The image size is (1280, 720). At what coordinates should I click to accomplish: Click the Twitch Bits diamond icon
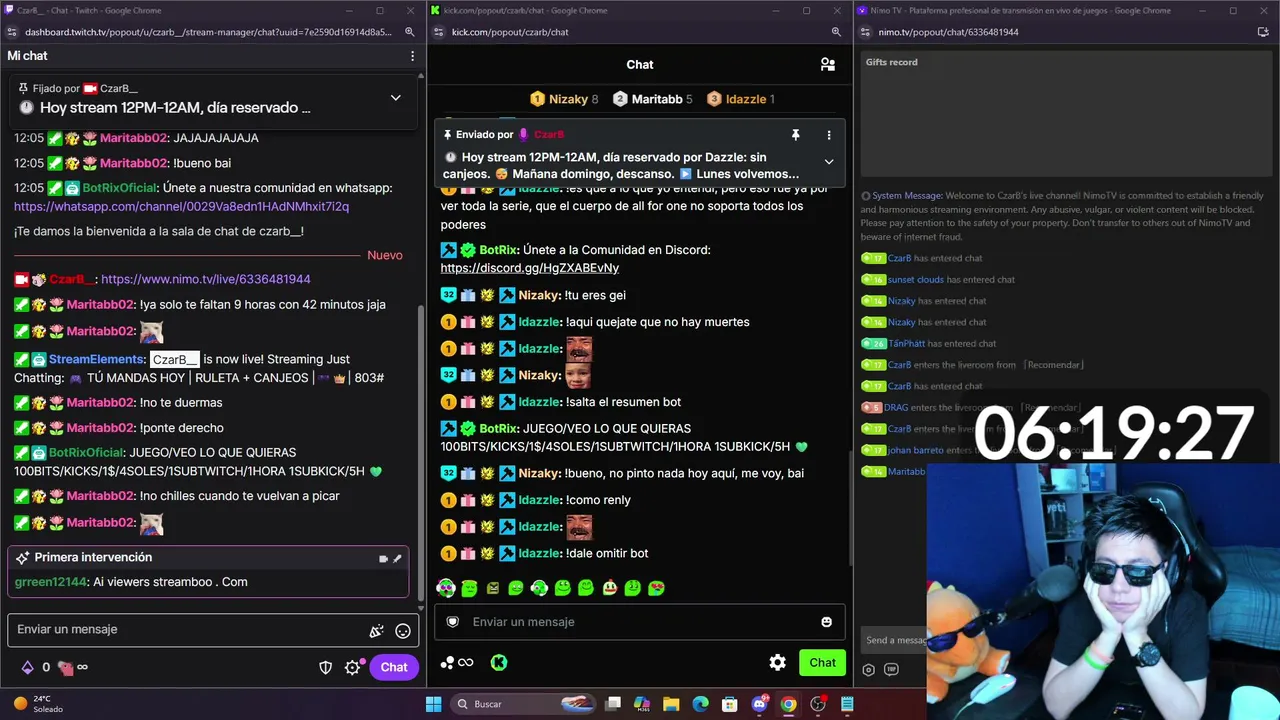pos(28,667)
